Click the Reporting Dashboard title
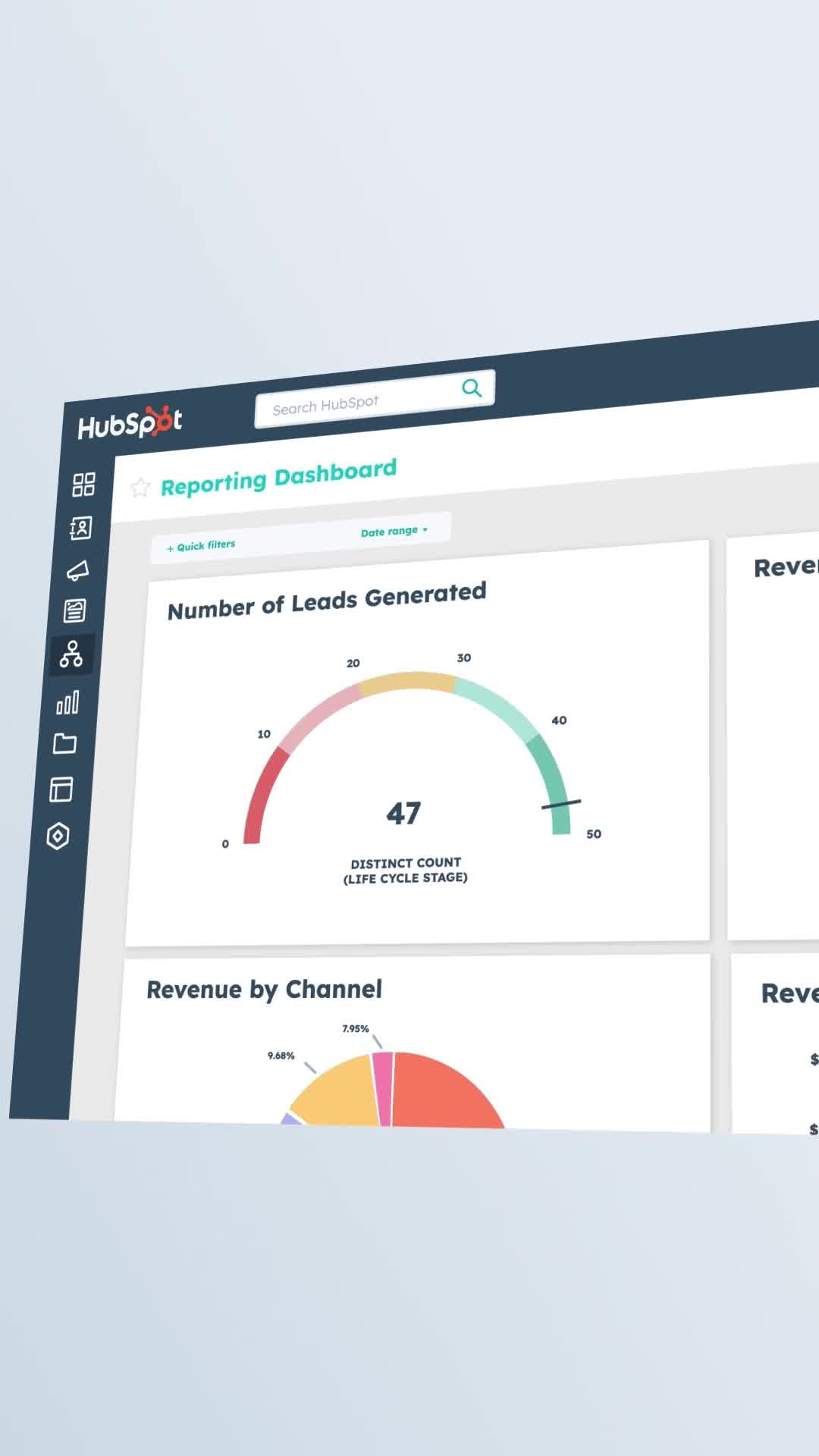 coord(278,478)
